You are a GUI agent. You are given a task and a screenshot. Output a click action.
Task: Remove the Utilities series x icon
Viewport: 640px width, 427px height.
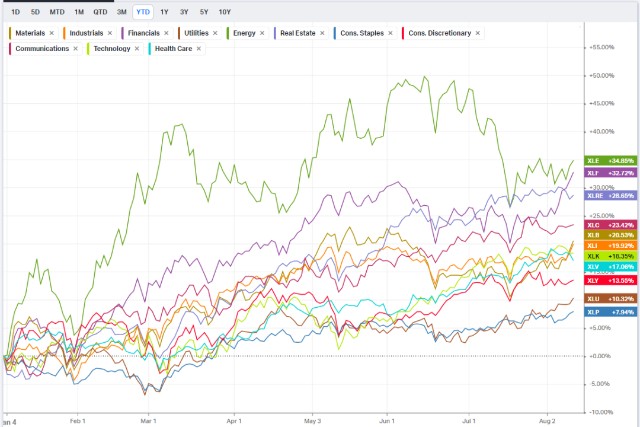(x=215, y=33)
